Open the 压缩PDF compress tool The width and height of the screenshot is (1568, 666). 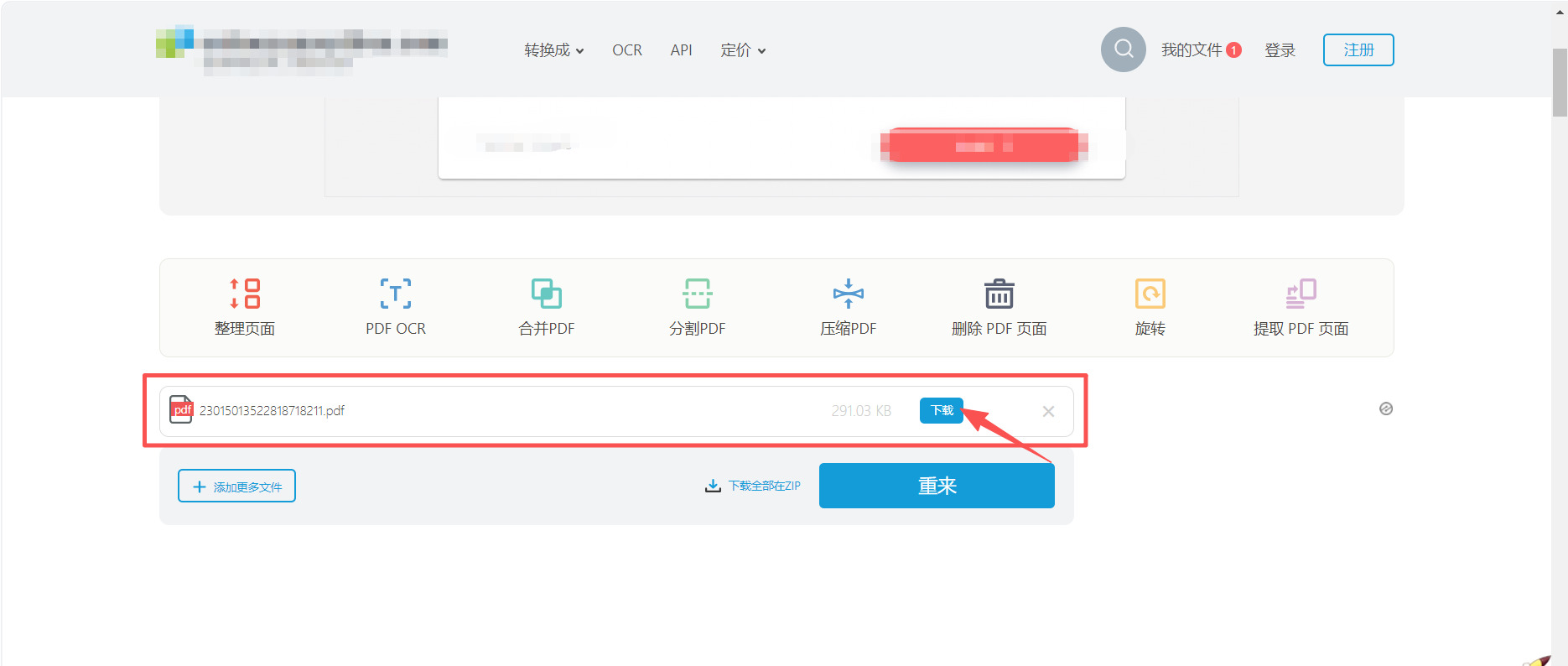tap(849, 307)
